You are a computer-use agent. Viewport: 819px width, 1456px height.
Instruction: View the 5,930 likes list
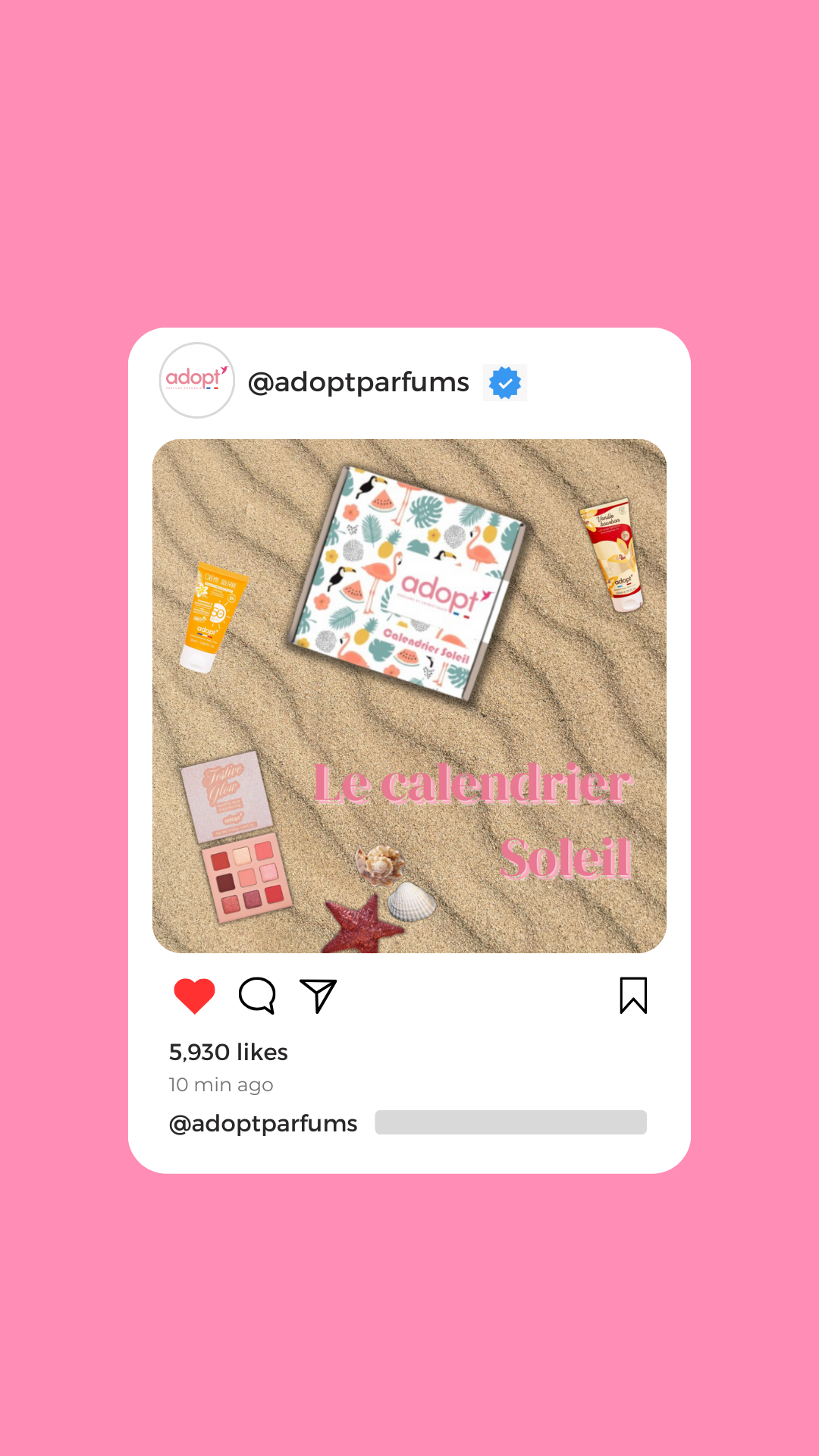tap(228, 1052)
